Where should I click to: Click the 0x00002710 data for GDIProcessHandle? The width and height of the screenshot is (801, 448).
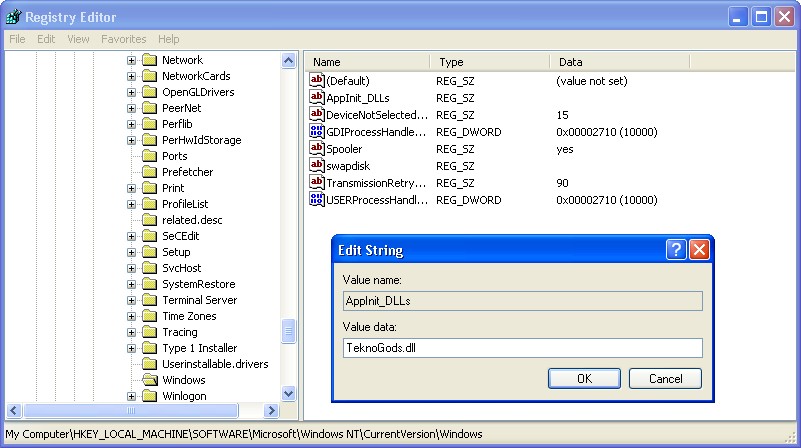point(607,132)
